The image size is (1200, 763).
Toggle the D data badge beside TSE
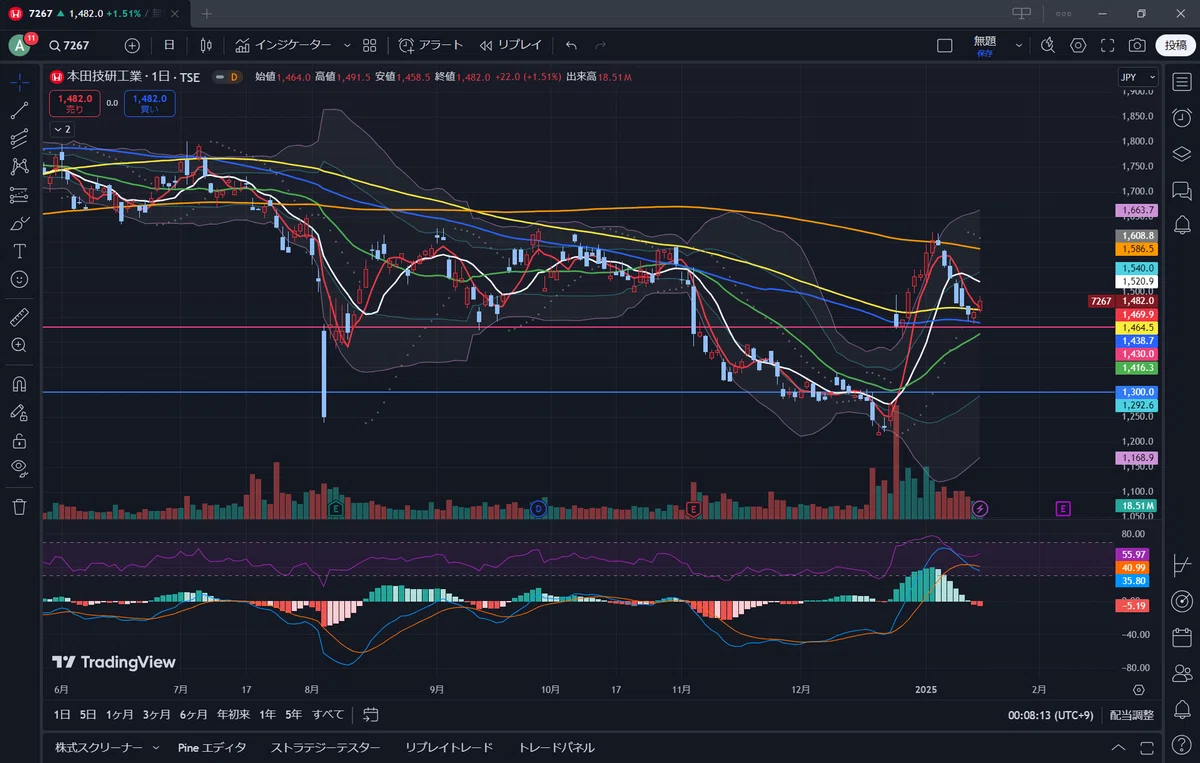coord(234,77)
